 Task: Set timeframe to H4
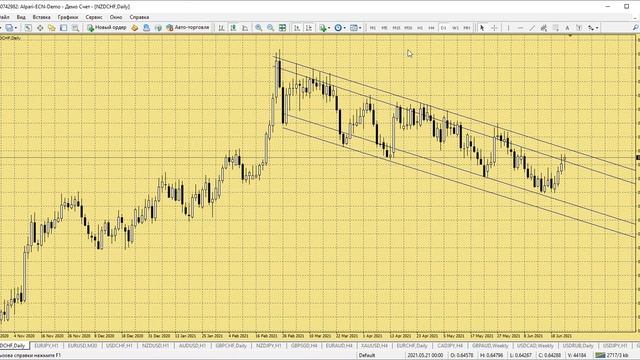pos(431,28)
